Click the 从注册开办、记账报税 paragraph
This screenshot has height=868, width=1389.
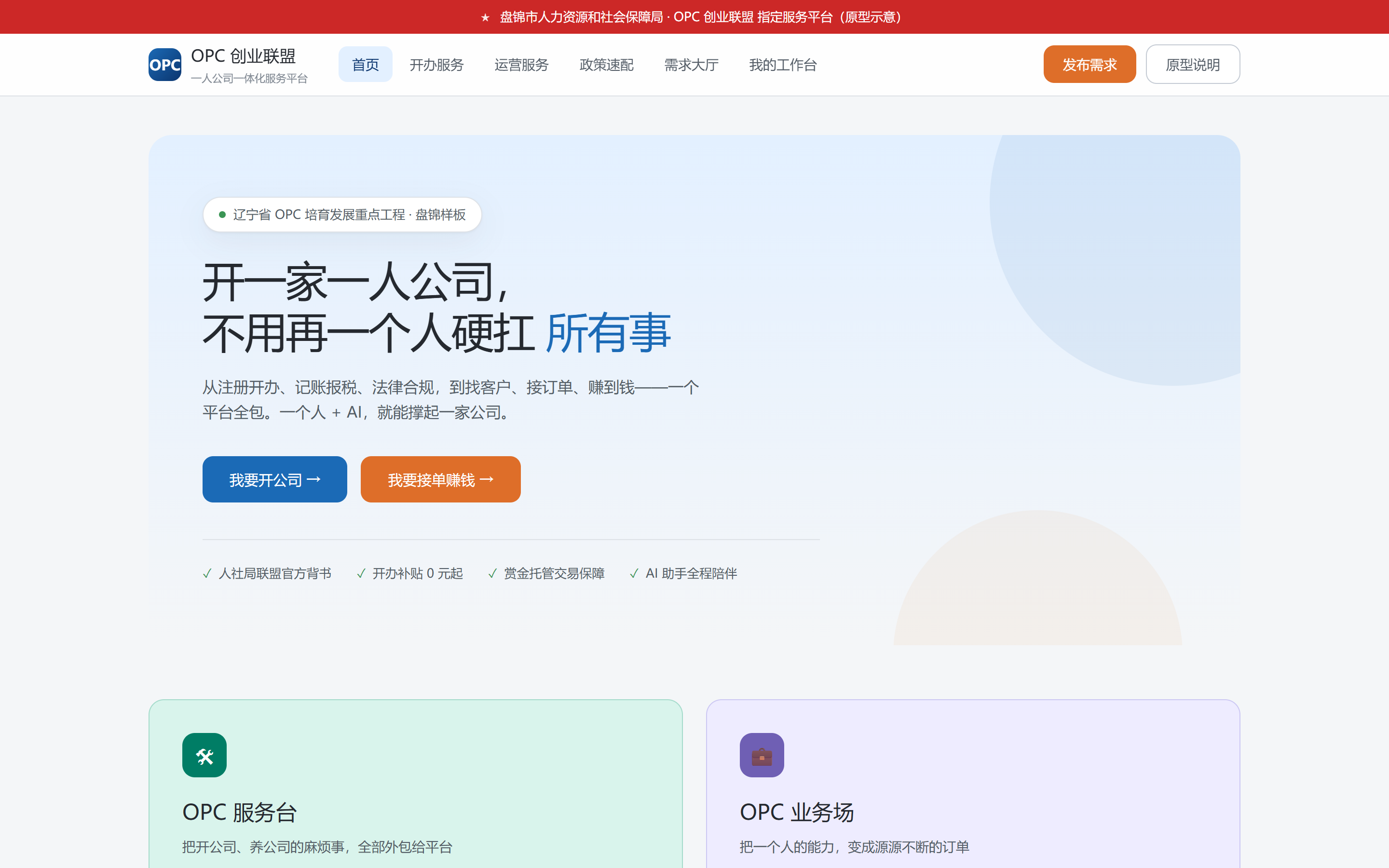pyautogui.click(x=450, y=400)
